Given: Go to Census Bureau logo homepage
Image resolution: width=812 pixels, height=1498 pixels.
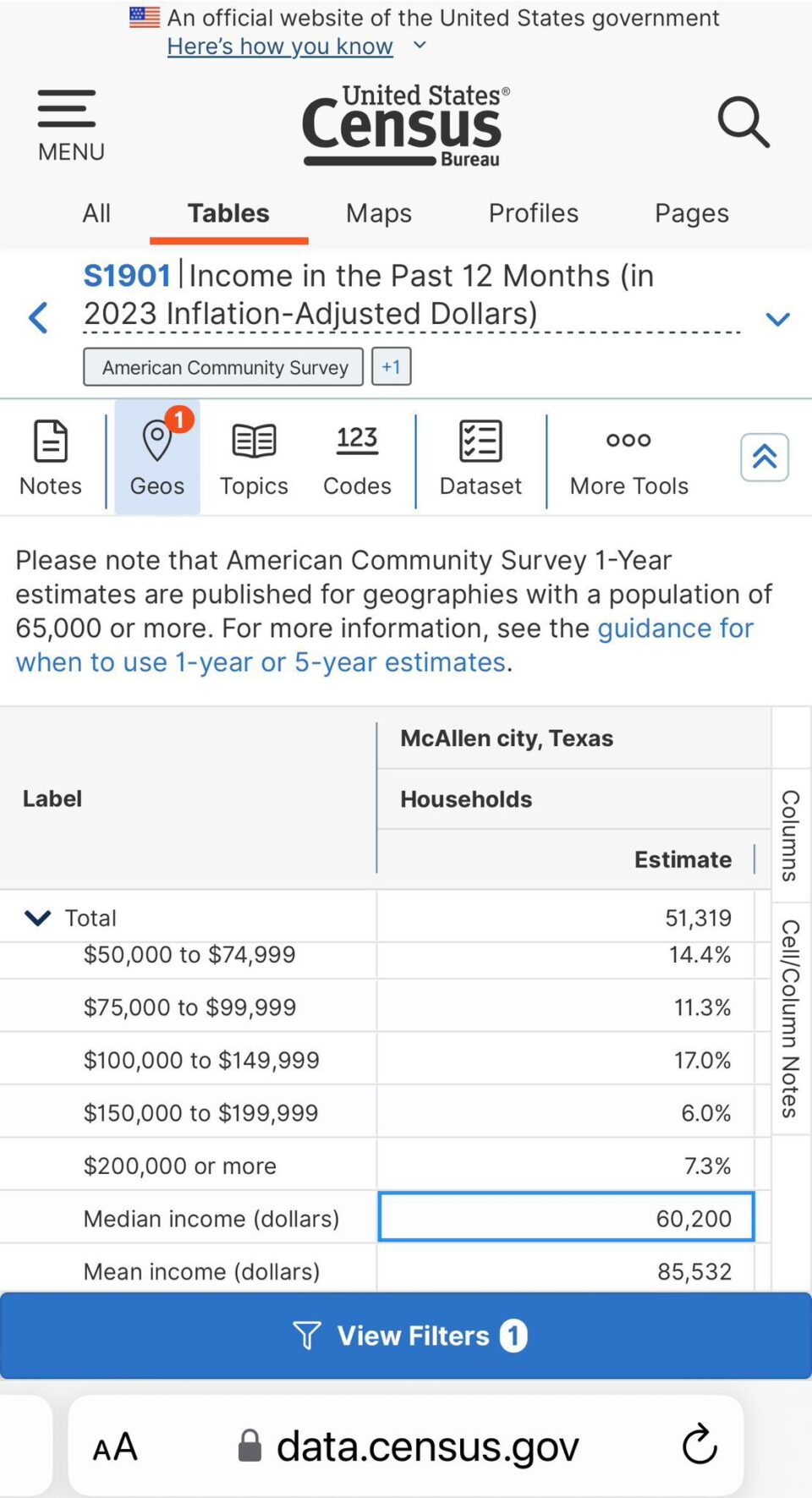Looking at the screenshot, I should tap(406, 125).
